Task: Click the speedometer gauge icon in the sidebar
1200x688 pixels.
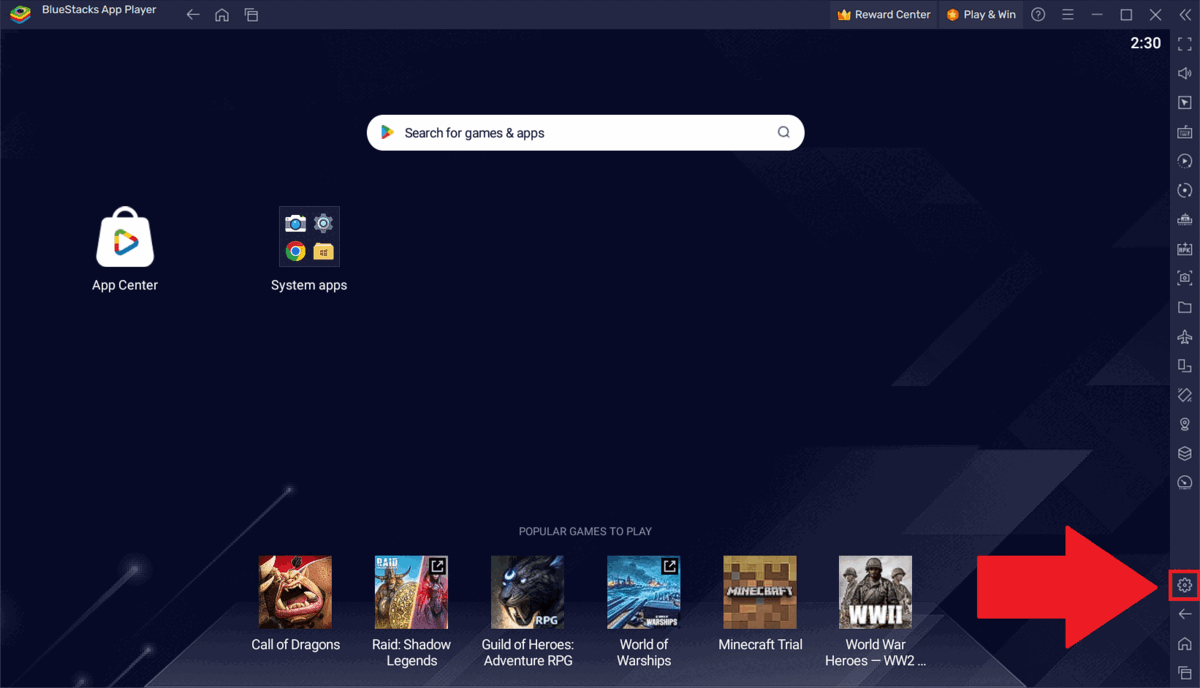Action: [1185, 483]
